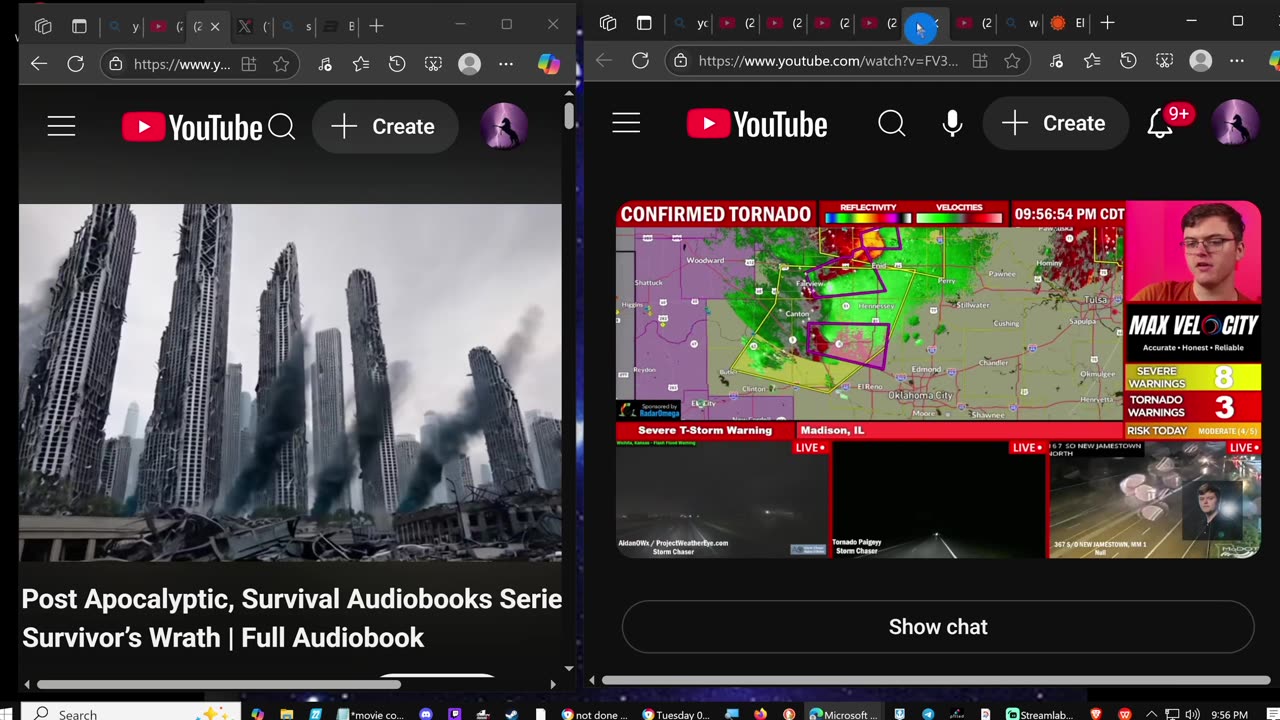Open the media control icon in left browser toolbar

(325, 64)
